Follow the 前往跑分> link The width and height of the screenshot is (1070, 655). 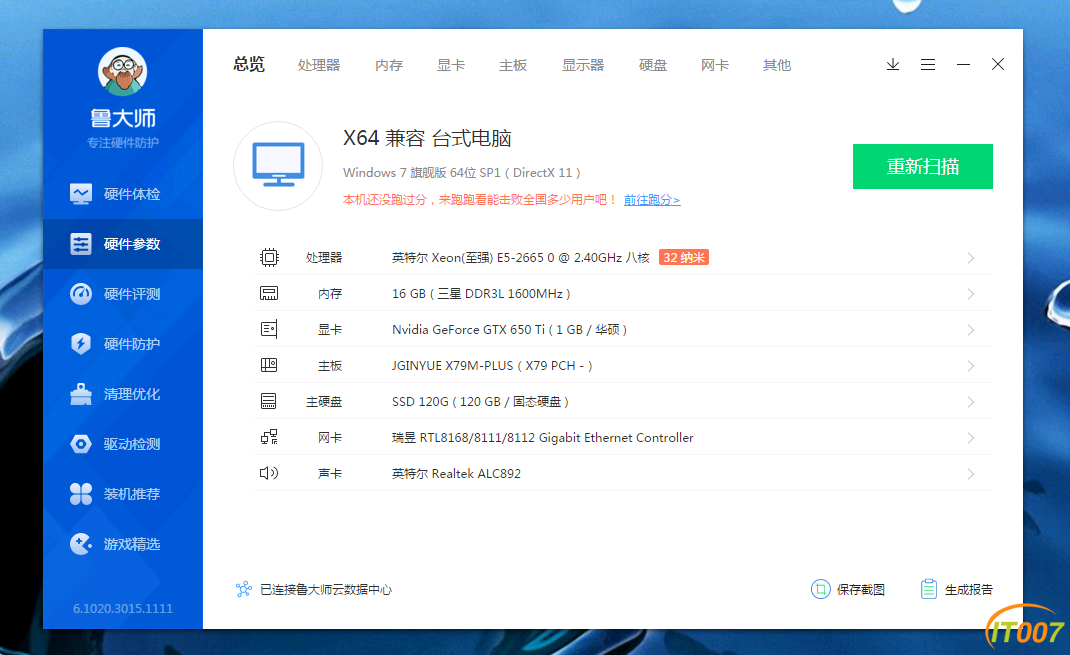652,200
